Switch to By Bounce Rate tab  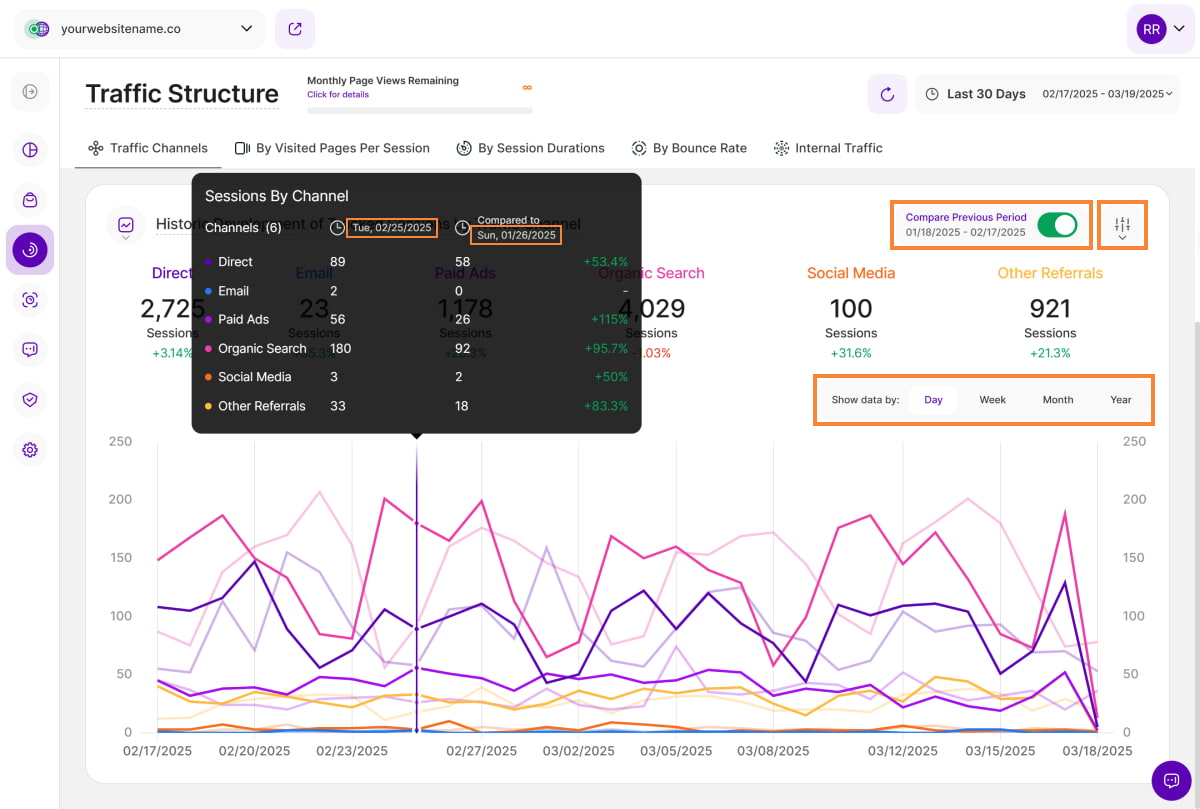(689, 148)
